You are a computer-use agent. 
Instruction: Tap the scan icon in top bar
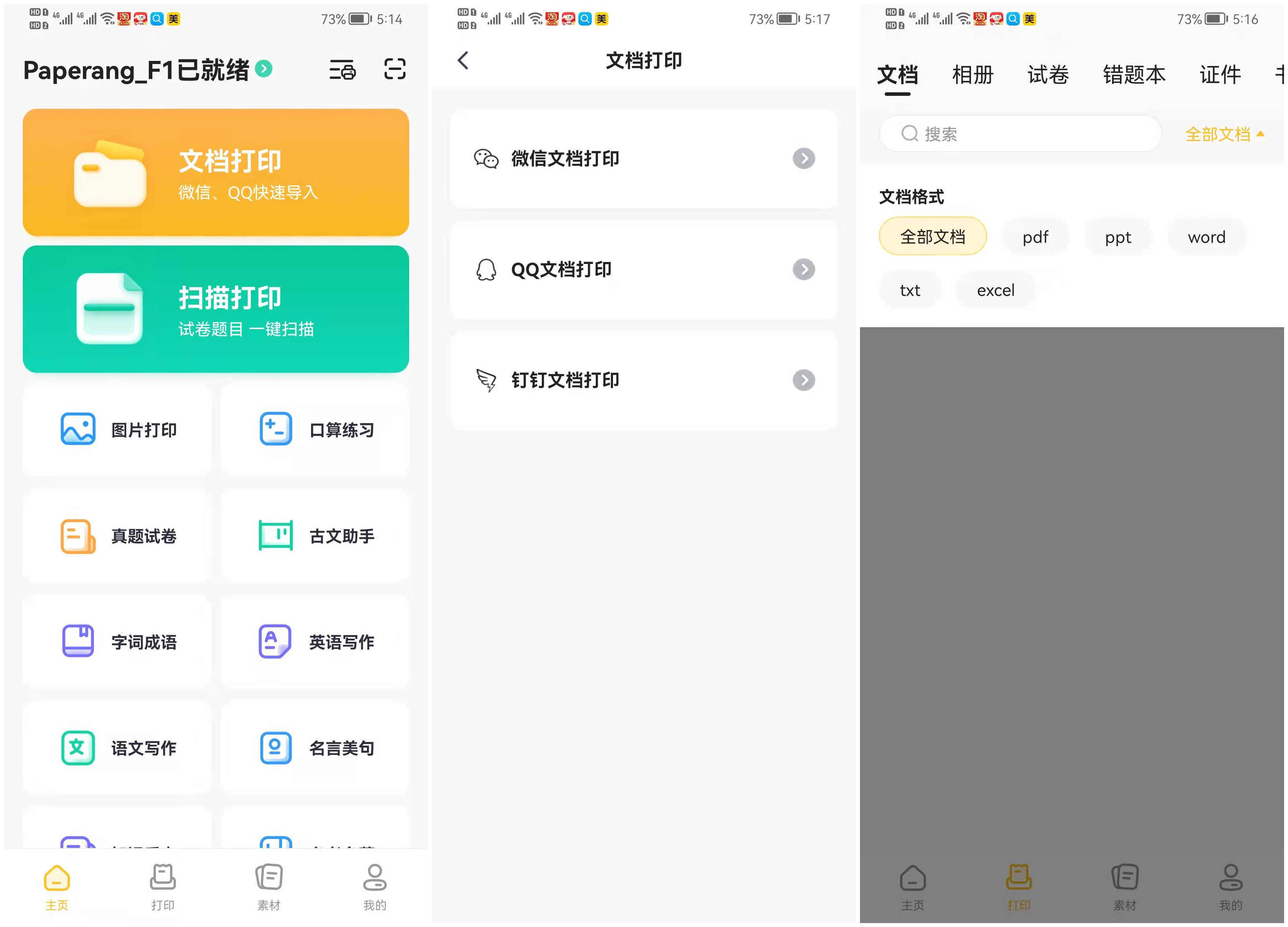point(395,69)
